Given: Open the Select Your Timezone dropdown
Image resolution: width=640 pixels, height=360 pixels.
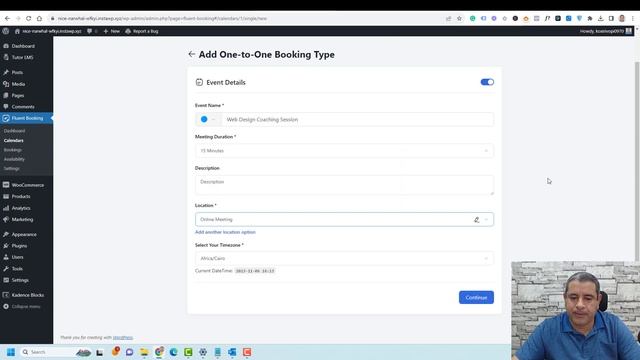Looking at the screenshot, I should (344, 258).
